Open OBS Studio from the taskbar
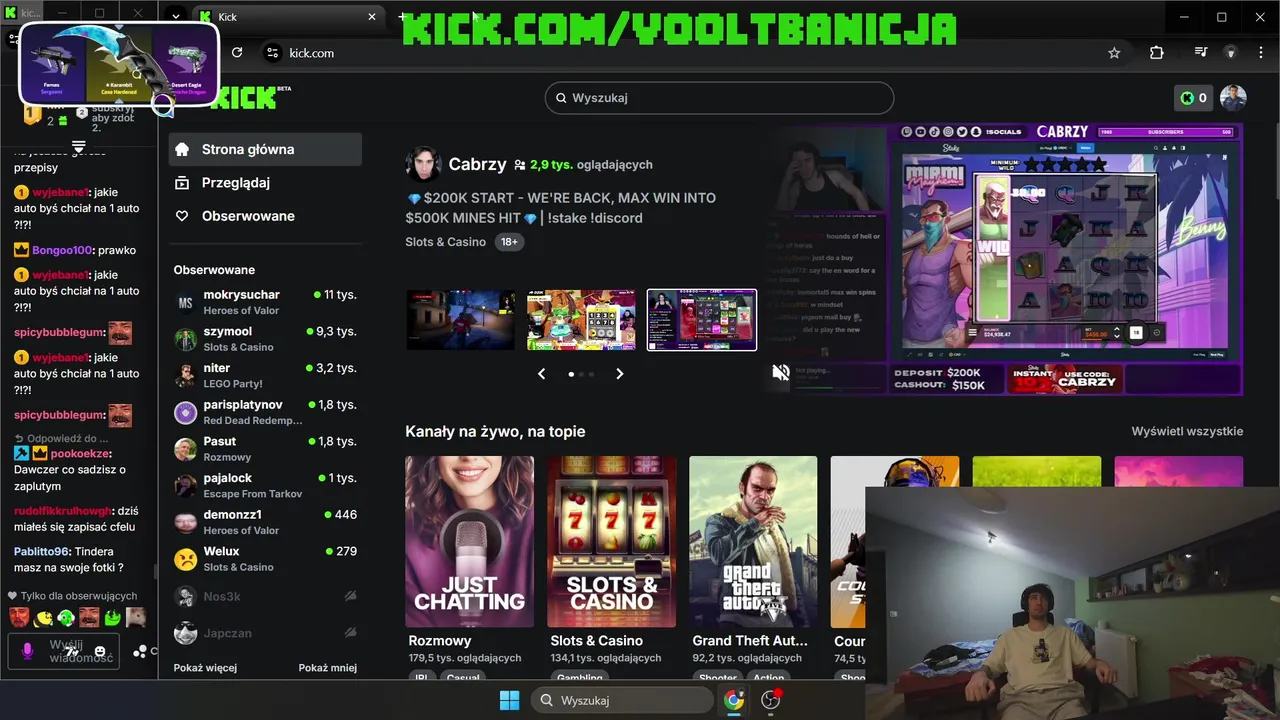 click(x=770, y=700)
